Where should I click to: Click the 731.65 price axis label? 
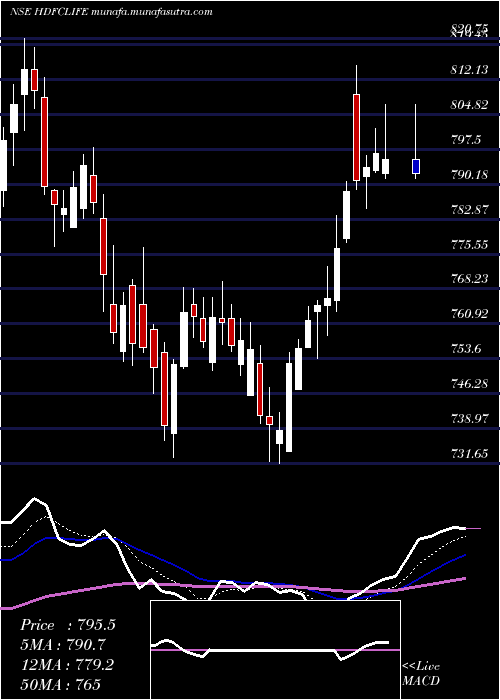[468, 454]
